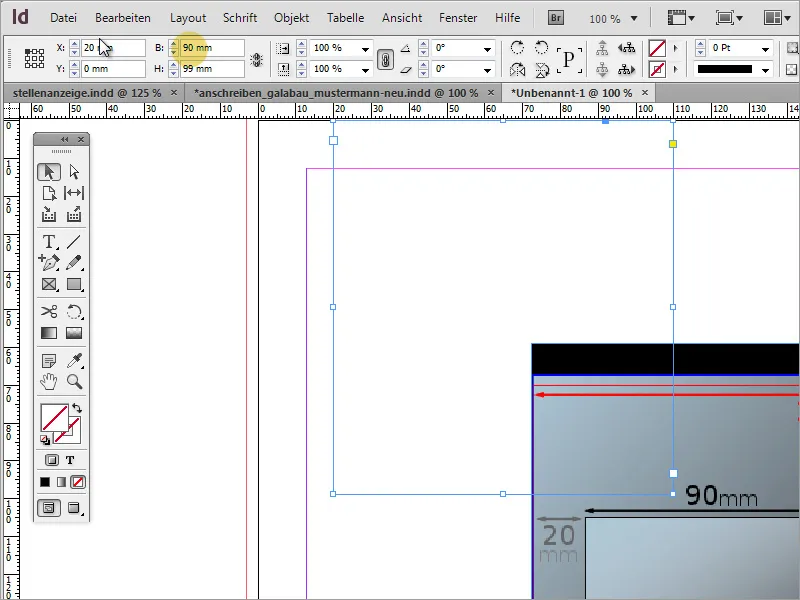The width and height of the screenshot is (800, 600).
Task: Switch to Normal view mode
Action: [x=49, y=508]
